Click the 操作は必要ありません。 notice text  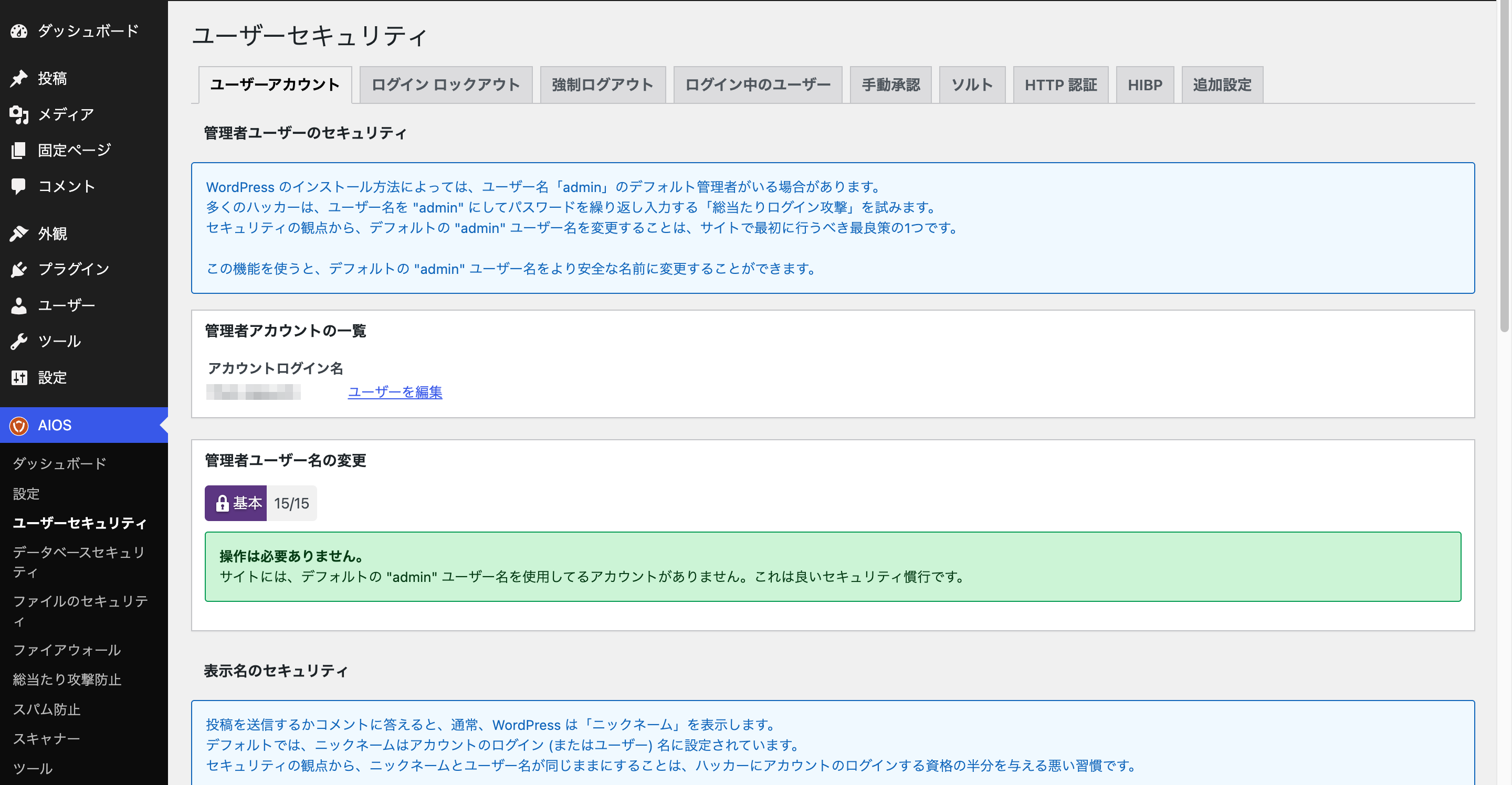click(x=292, y=556)
